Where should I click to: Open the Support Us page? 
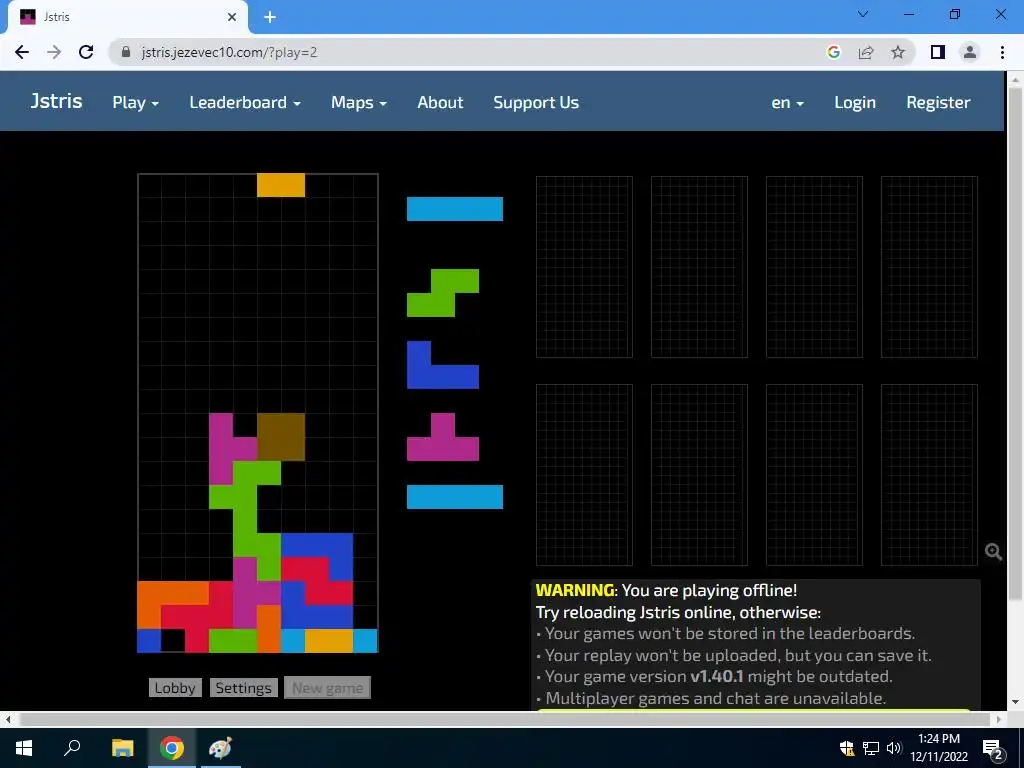536,103
